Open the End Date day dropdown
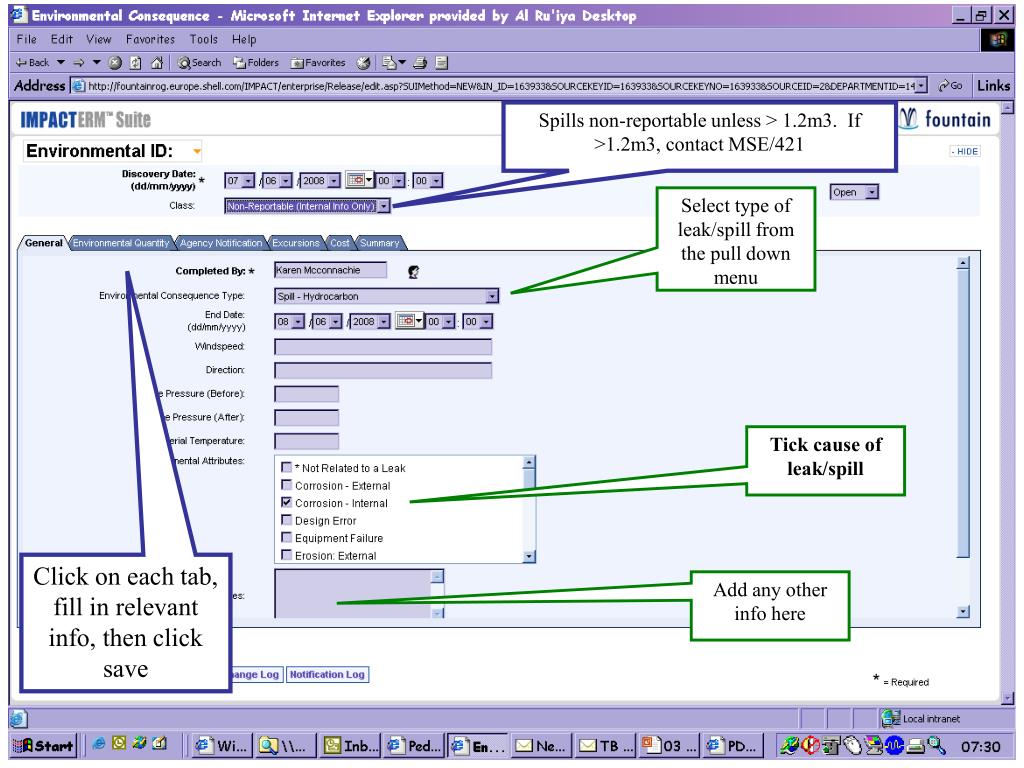This screenshot has height=768, width=1024. [298, 321]
